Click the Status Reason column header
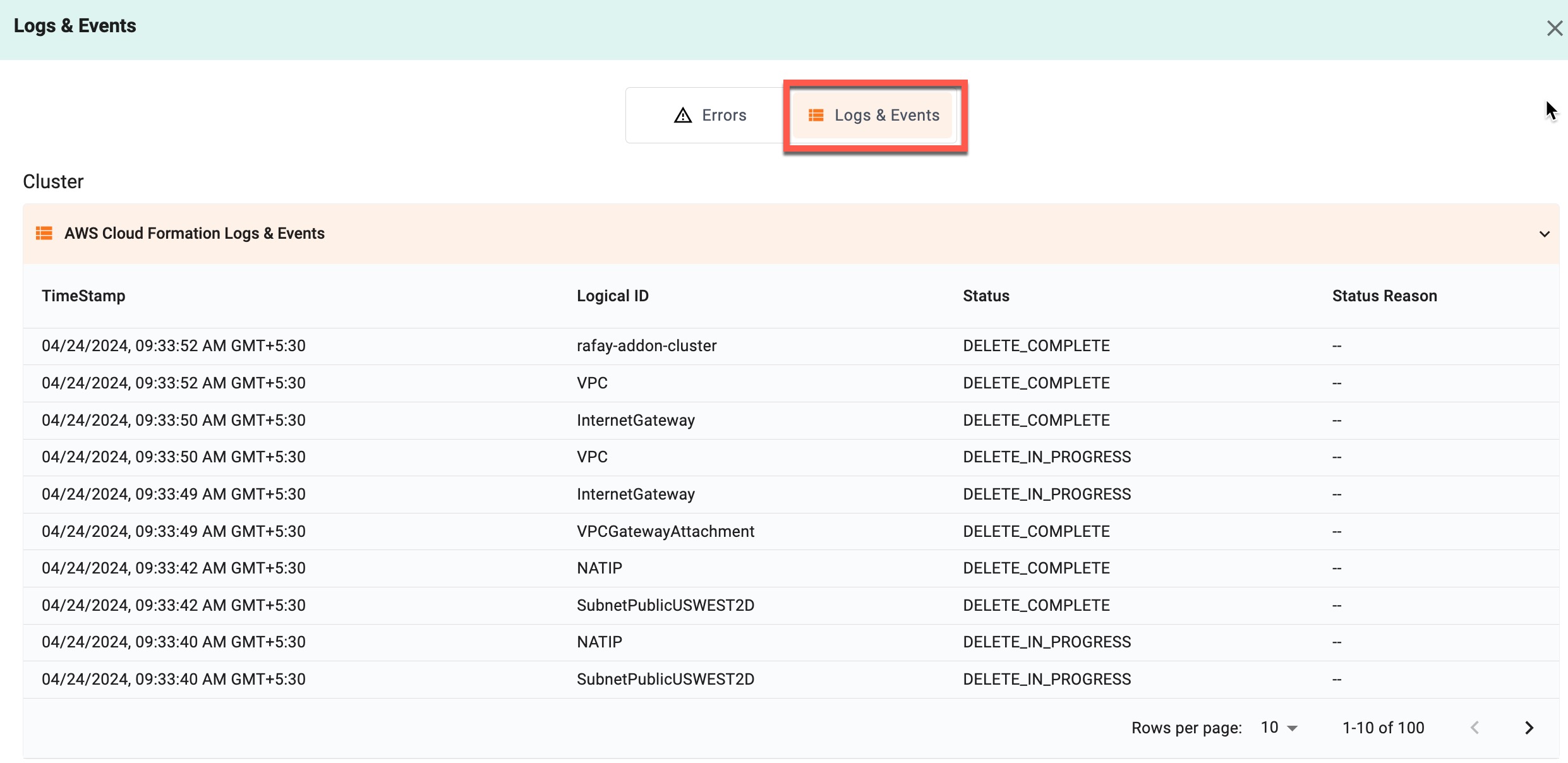 click(x=1385, y=296)
